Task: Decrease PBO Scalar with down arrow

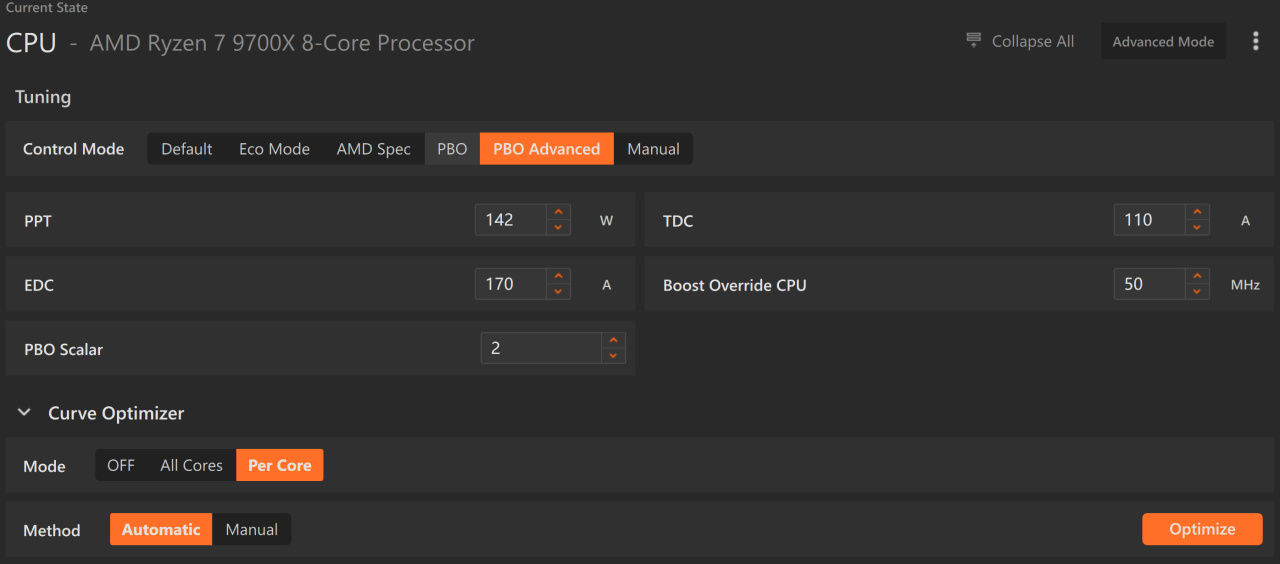Action: click(614, 355)
